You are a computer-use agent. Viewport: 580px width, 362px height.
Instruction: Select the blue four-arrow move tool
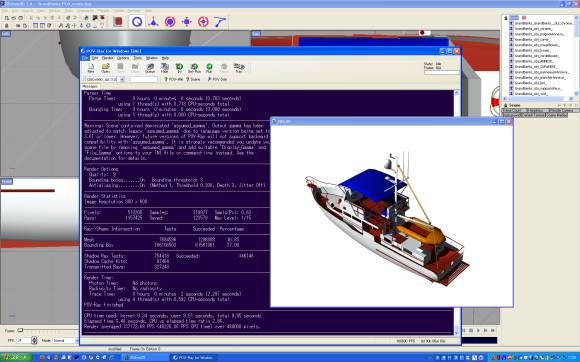(x=186, y=22)
